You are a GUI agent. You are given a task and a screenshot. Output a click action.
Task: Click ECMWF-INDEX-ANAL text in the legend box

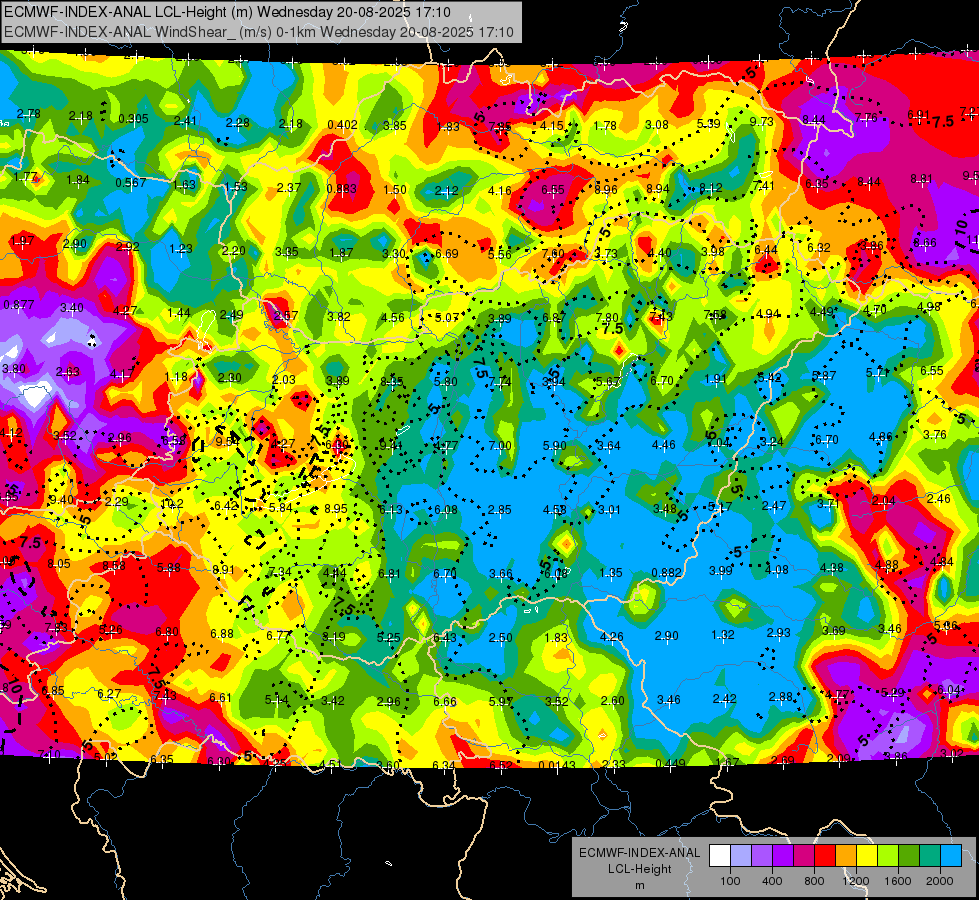coord(639,853)
